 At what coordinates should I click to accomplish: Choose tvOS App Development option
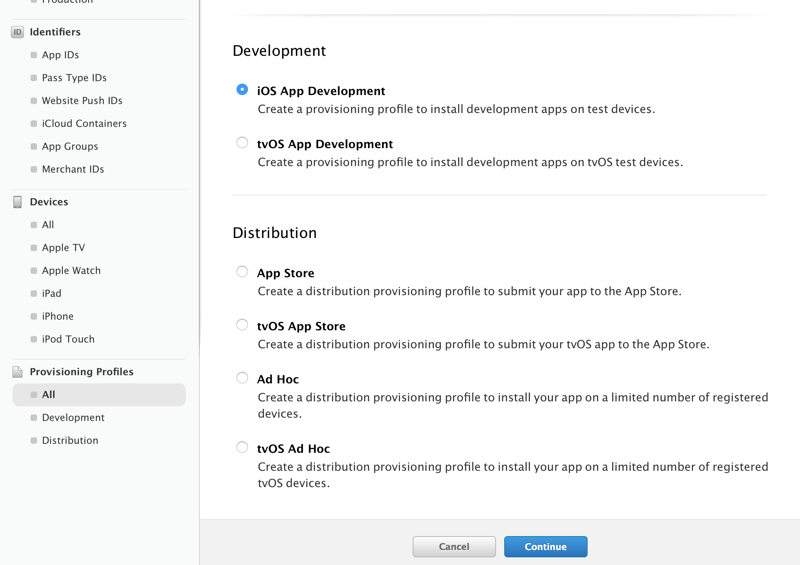pyautogui.click(x=242, y=143)
